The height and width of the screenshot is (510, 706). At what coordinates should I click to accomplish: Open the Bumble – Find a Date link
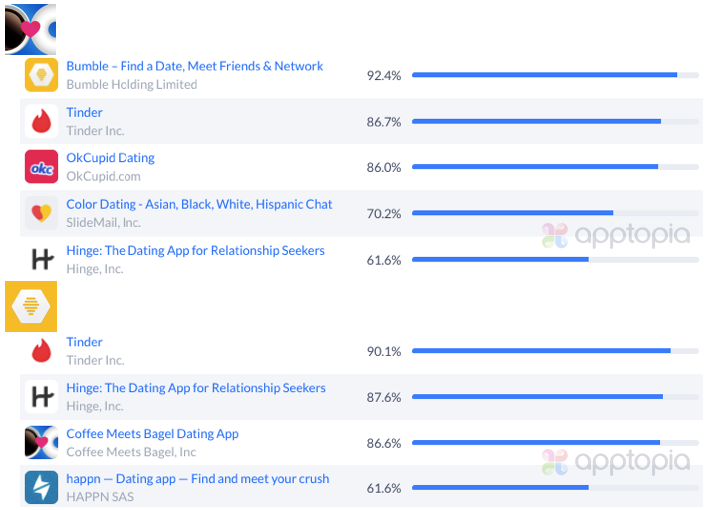(194, 66)
